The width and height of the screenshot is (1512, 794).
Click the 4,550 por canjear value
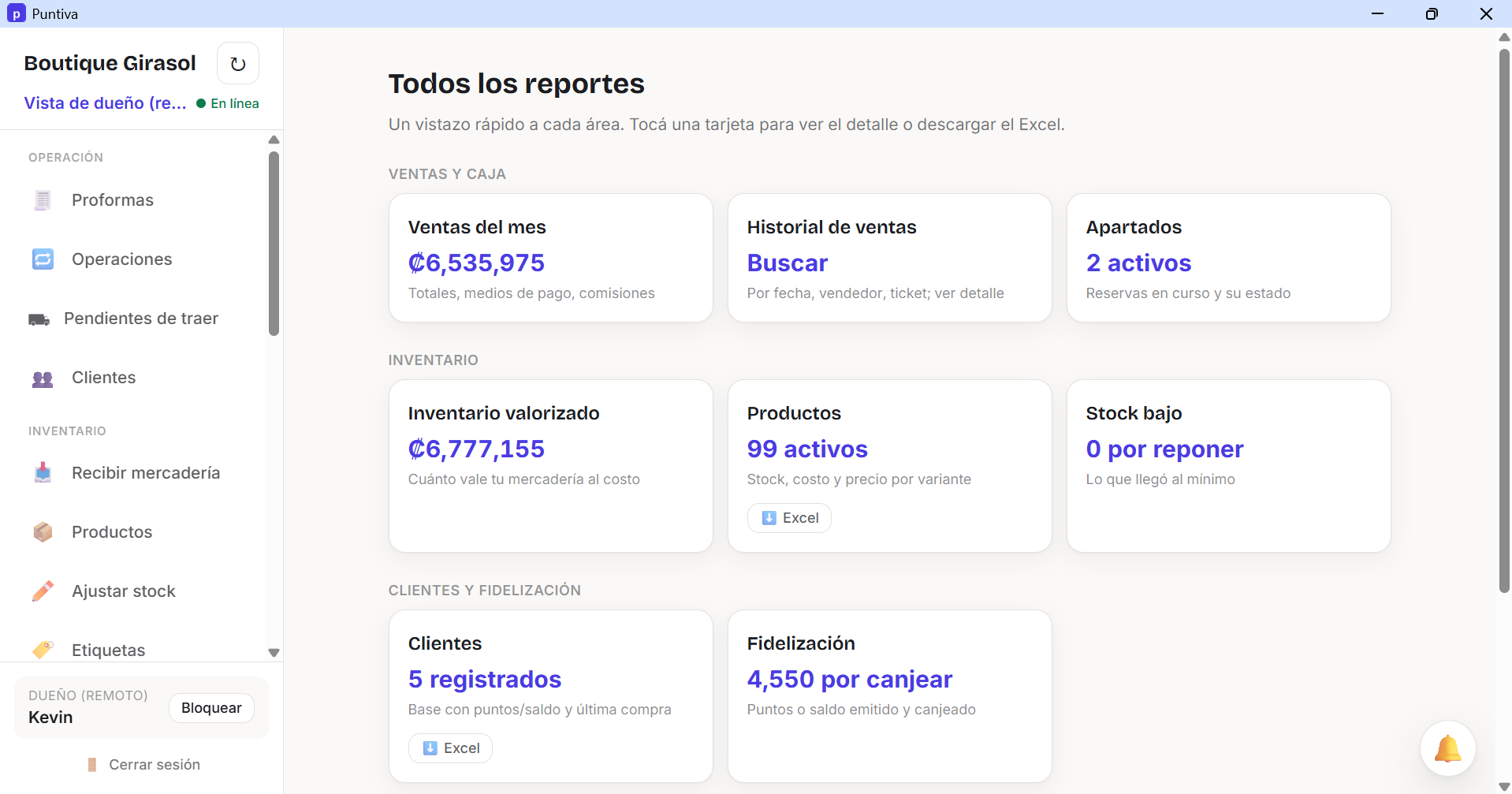point(850,679)
